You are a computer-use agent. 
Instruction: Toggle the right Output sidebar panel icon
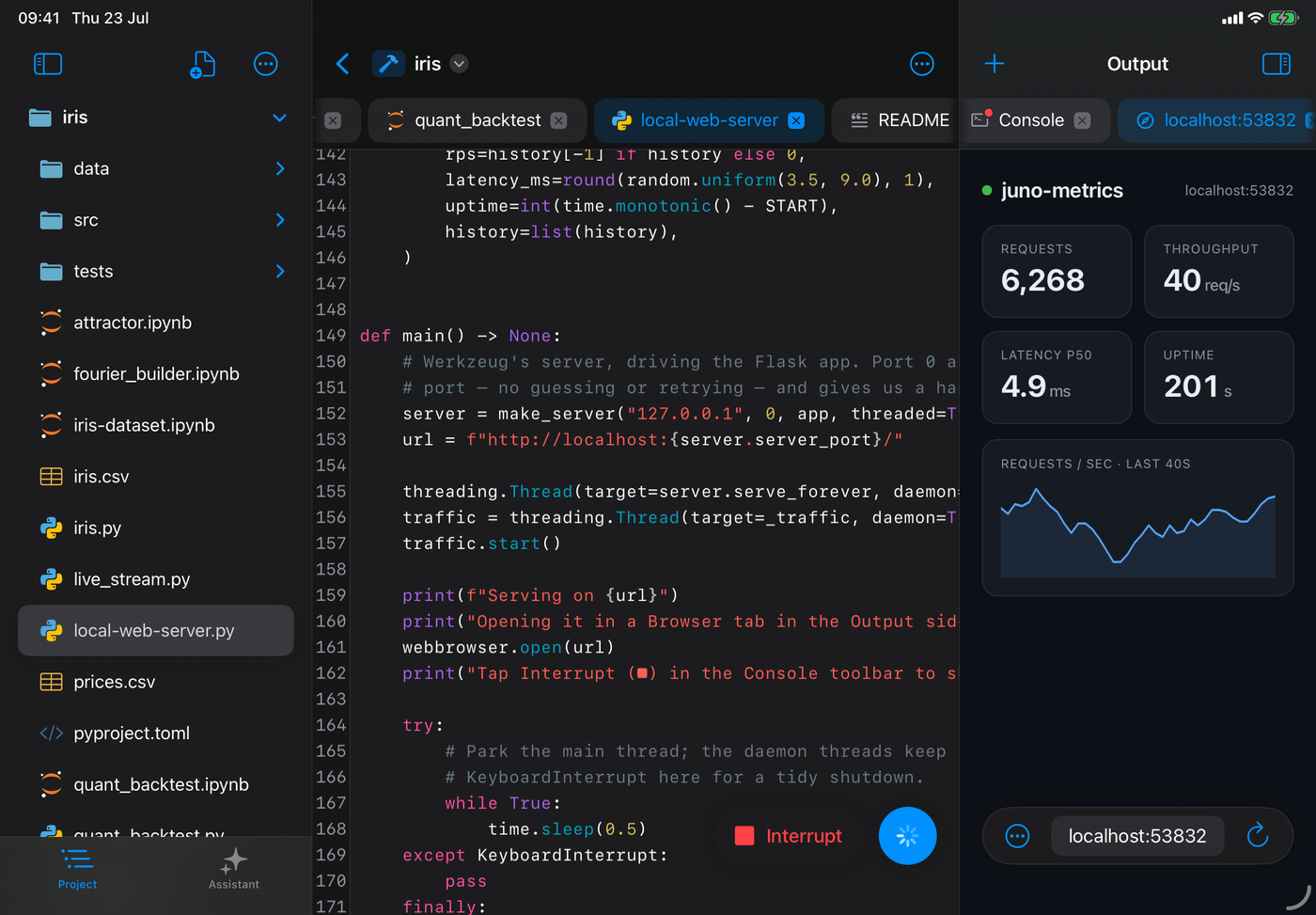(1277, 64)
